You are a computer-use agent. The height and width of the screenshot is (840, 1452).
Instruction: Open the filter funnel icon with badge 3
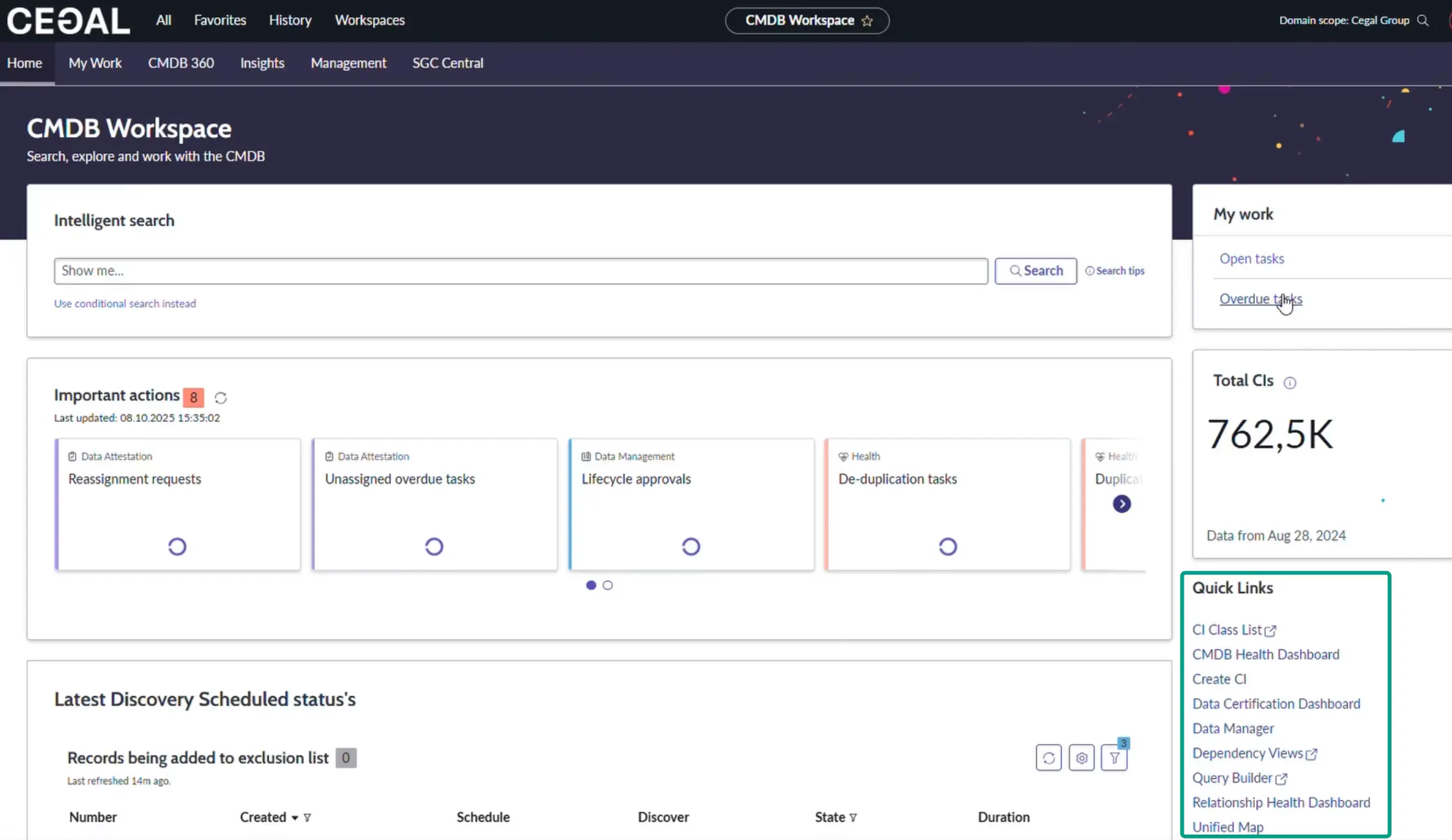(x=1114, y=757)
